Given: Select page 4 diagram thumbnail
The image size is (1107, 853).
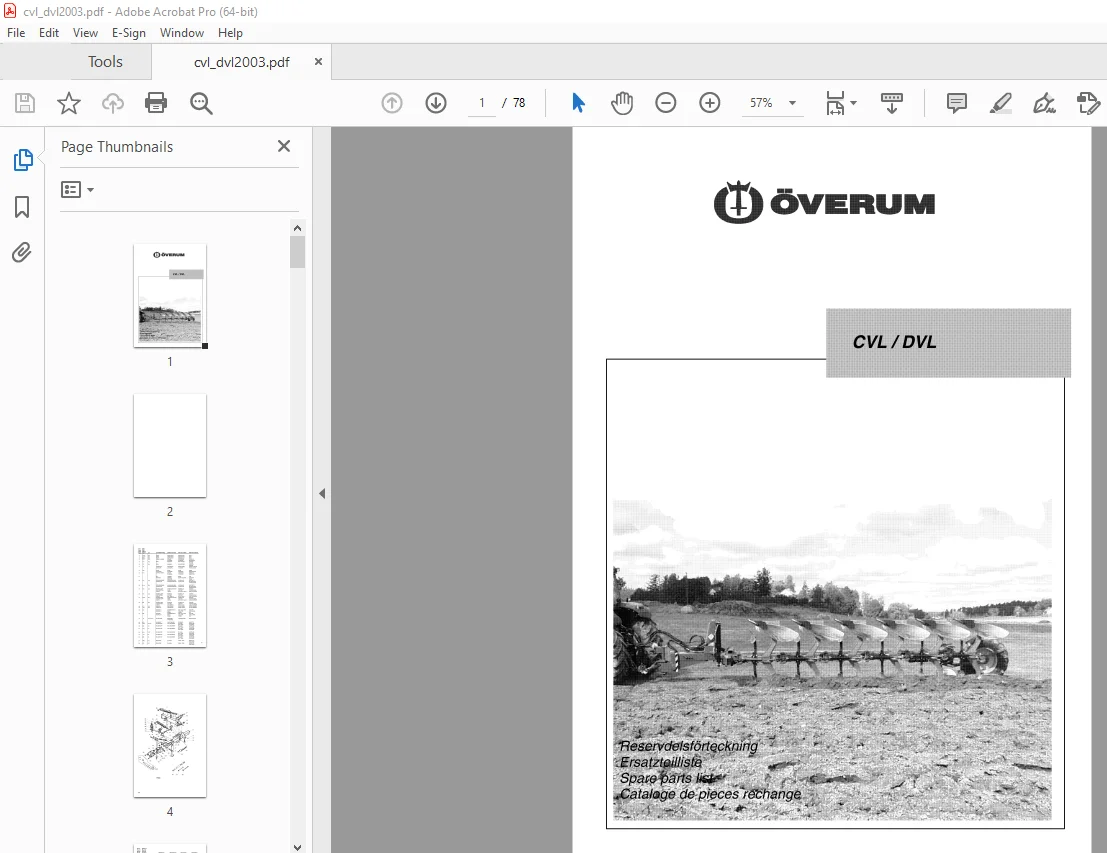Looking at the screenshot, I should 170,746.
